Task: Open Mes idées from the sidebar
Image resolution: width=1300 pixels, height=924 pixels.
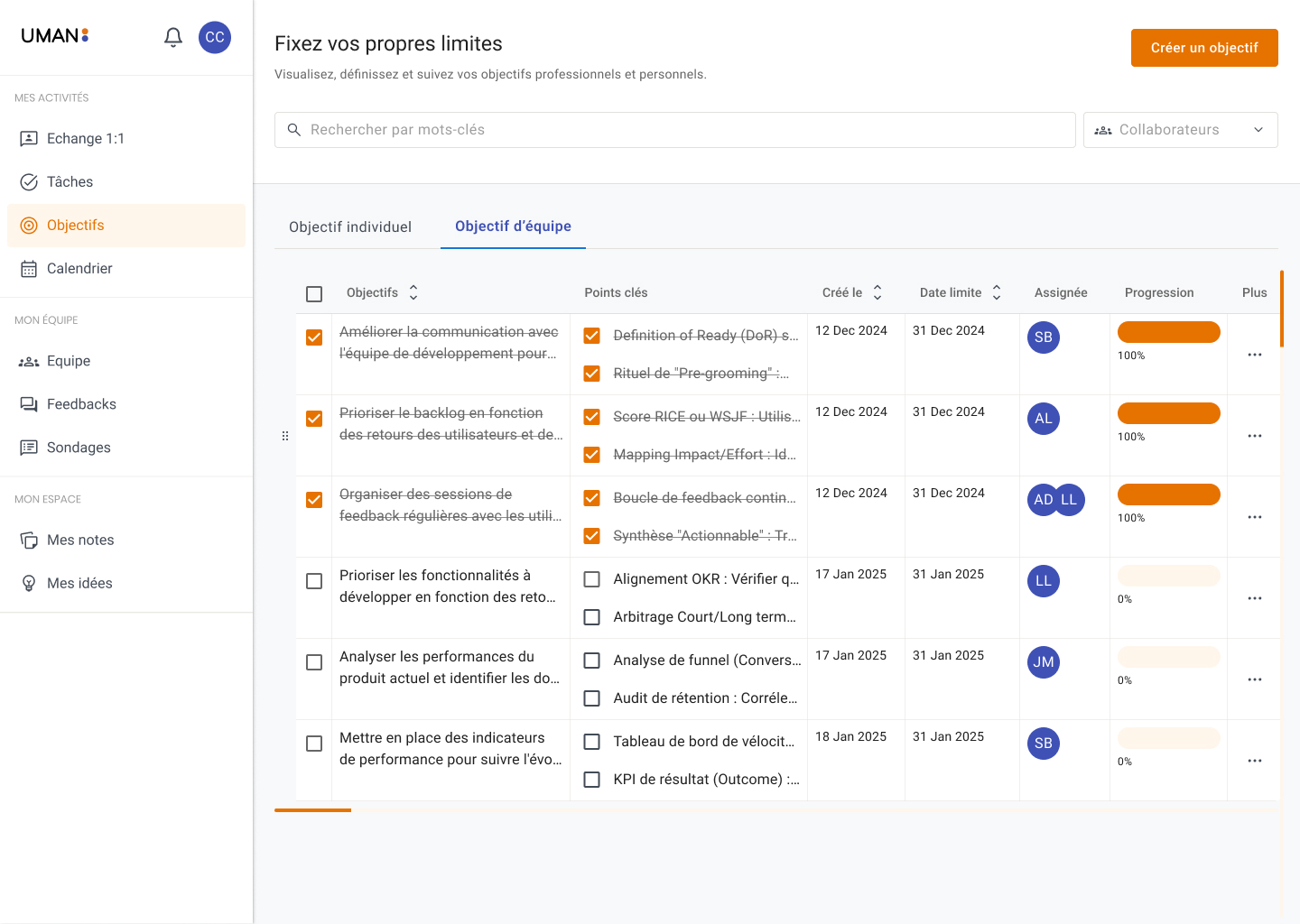Action: tap(77, 582)
